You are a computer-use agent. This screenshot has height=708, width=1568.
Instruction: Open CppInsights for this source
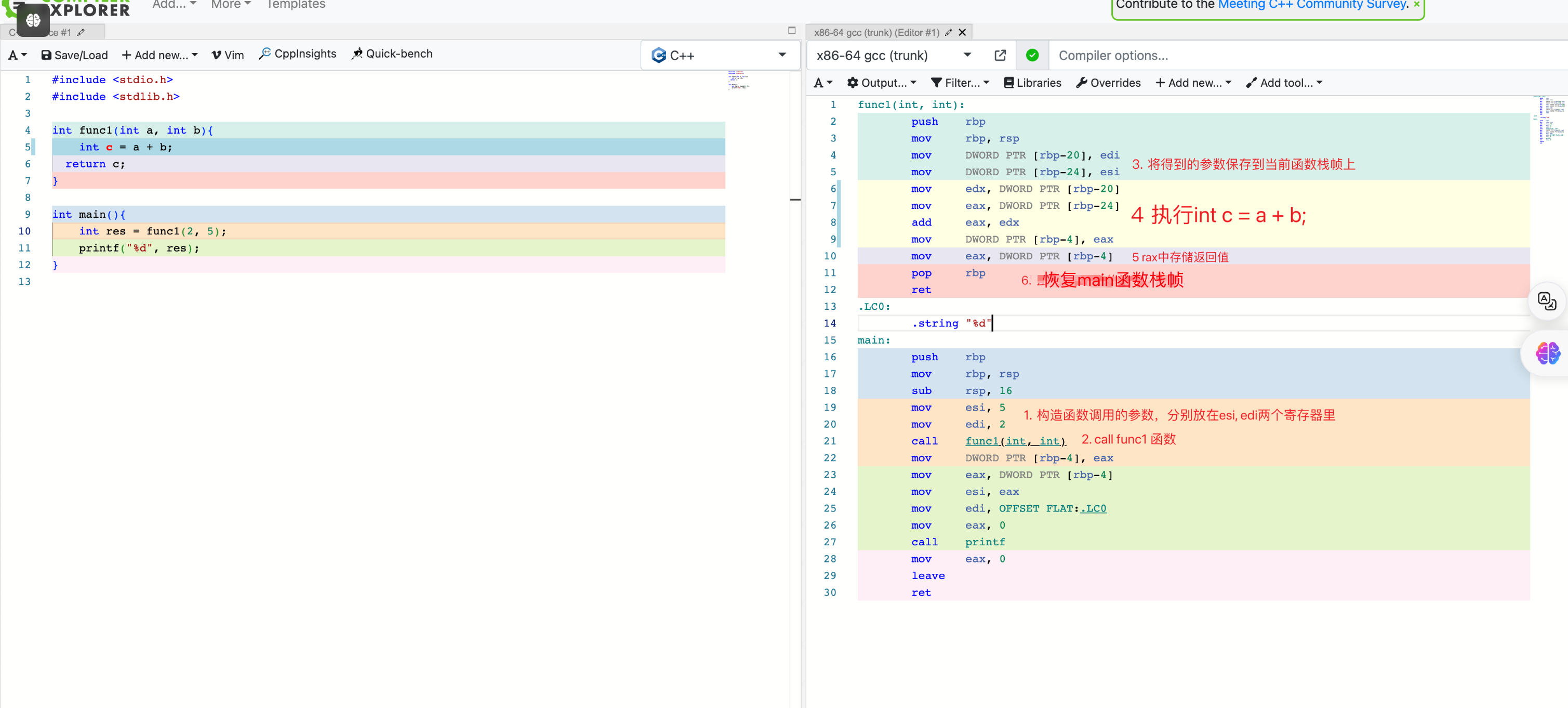(298, 54)
